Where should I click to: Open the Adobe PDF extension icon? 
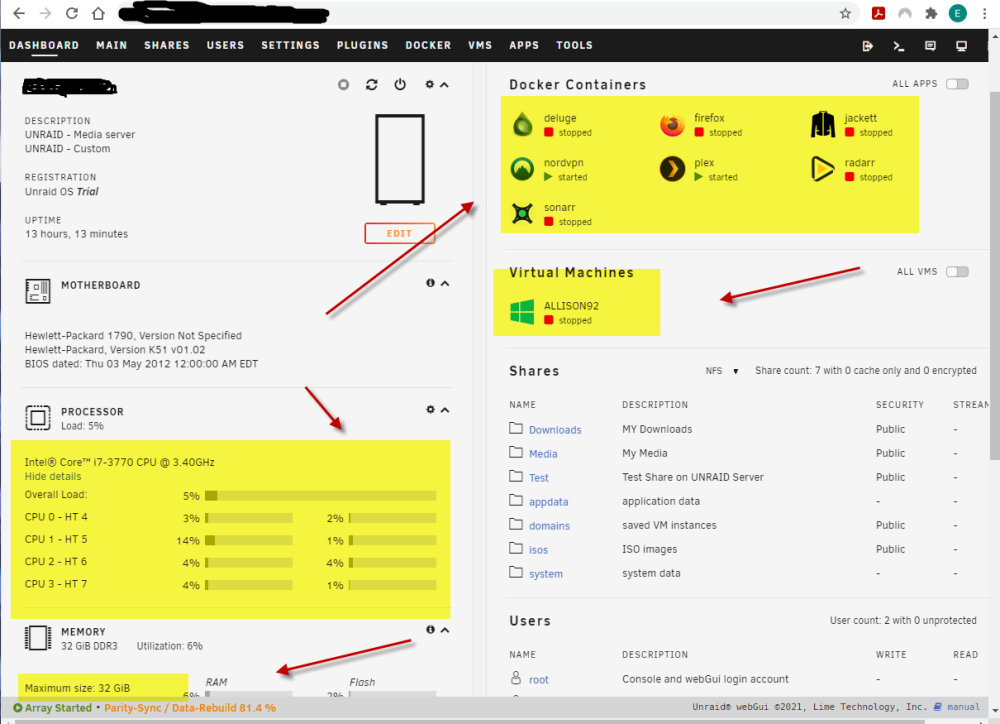(x=878, y=13)
